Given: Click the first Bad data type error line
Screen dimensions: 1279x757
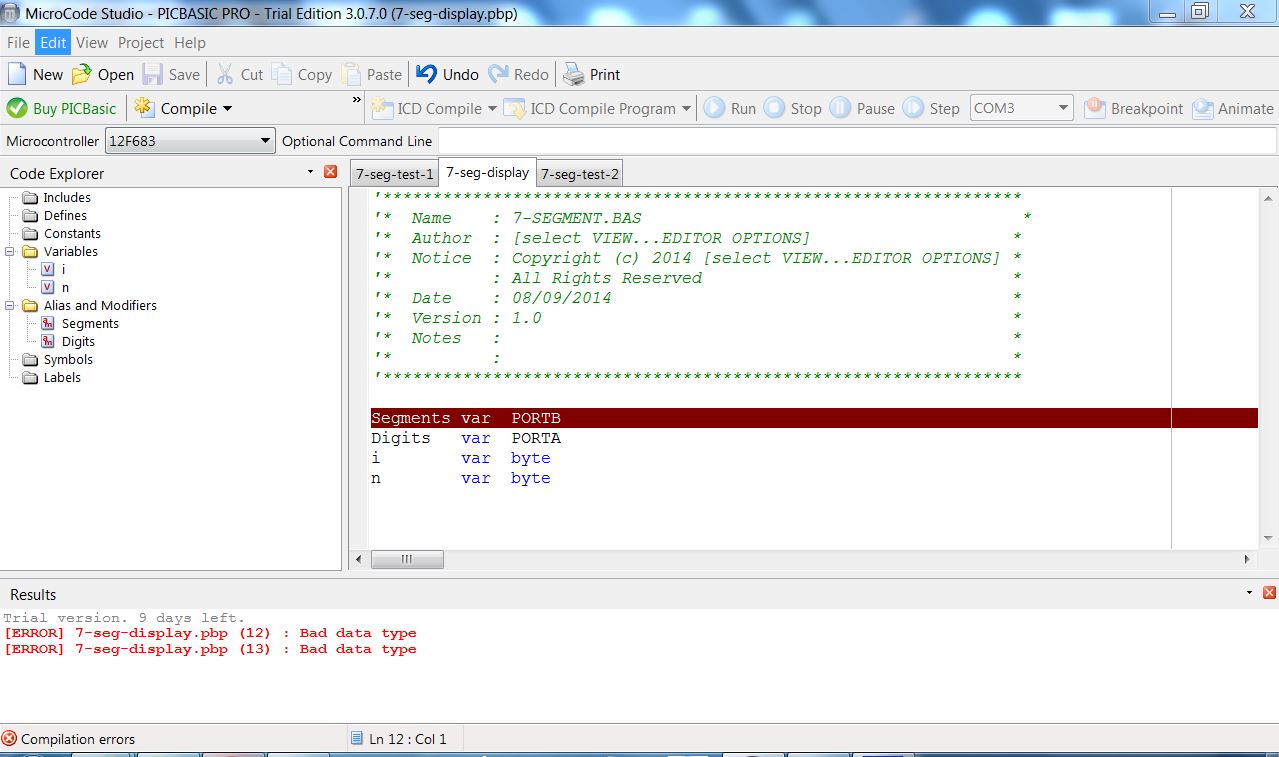Looking at the screenshot, I should pyautogui.click(x=210, y=633).
